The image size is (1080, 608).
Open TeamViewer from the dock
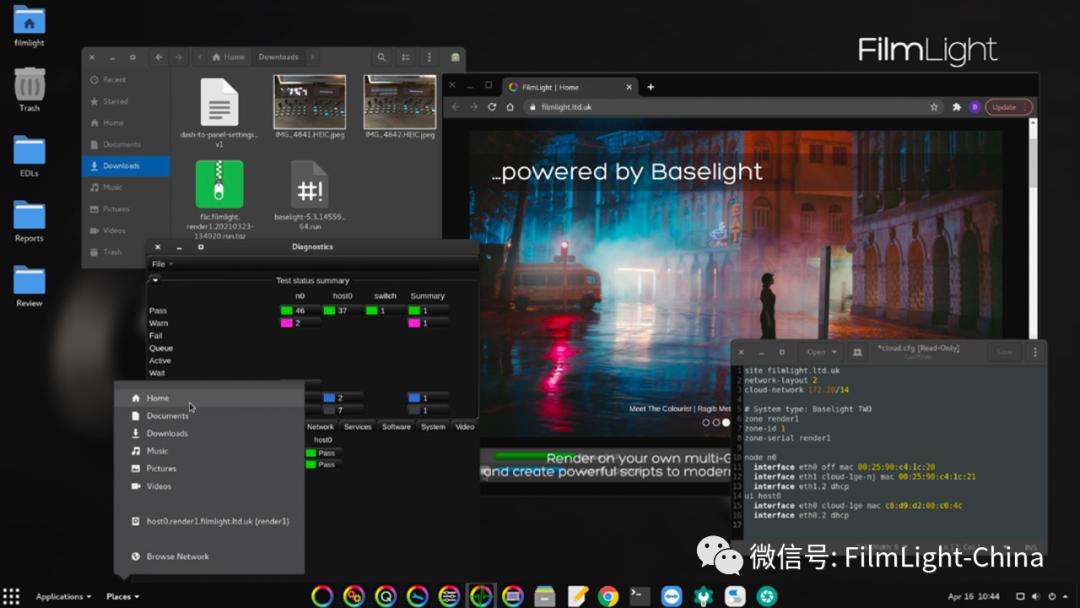tap(671, 596)
